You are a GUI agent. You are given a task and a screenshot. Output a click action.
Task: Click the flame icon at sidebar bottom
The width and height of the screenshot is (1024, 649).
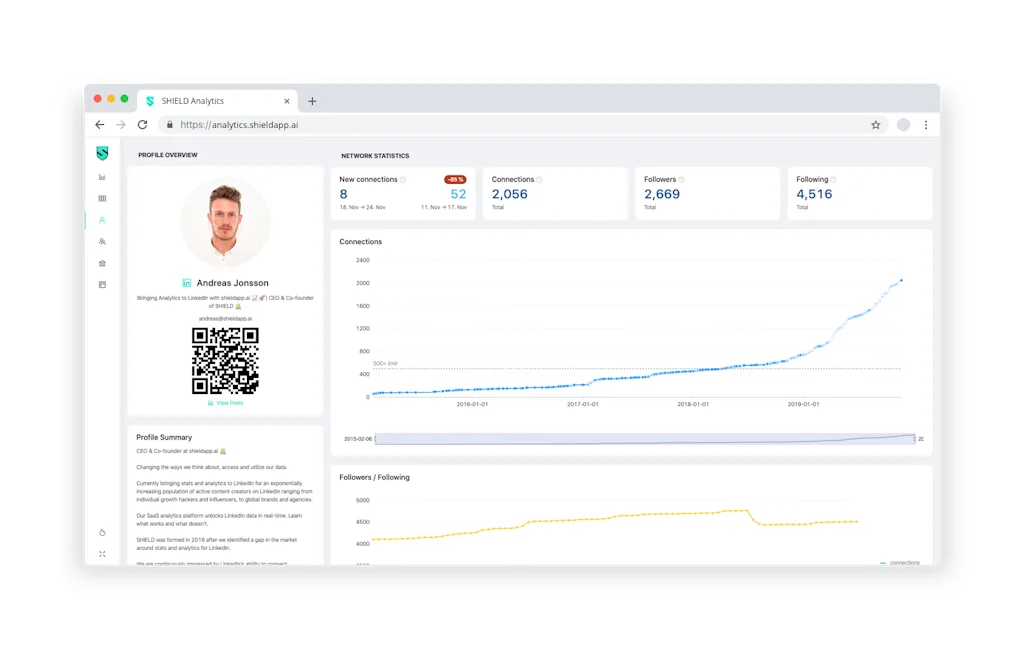(x=102, y=533)
